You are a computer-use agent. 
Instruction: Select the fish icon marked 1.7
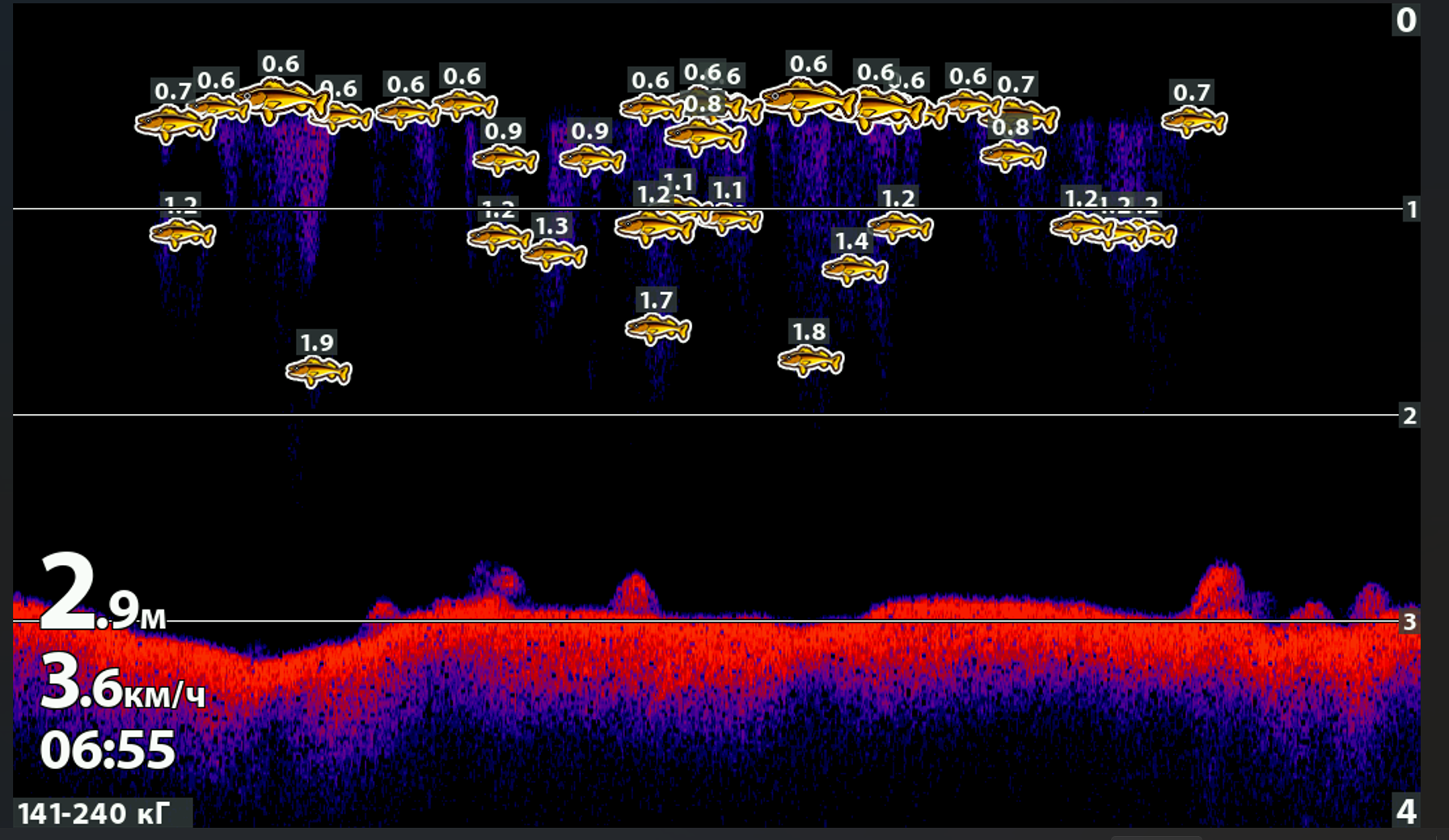[x=658, y=330]
